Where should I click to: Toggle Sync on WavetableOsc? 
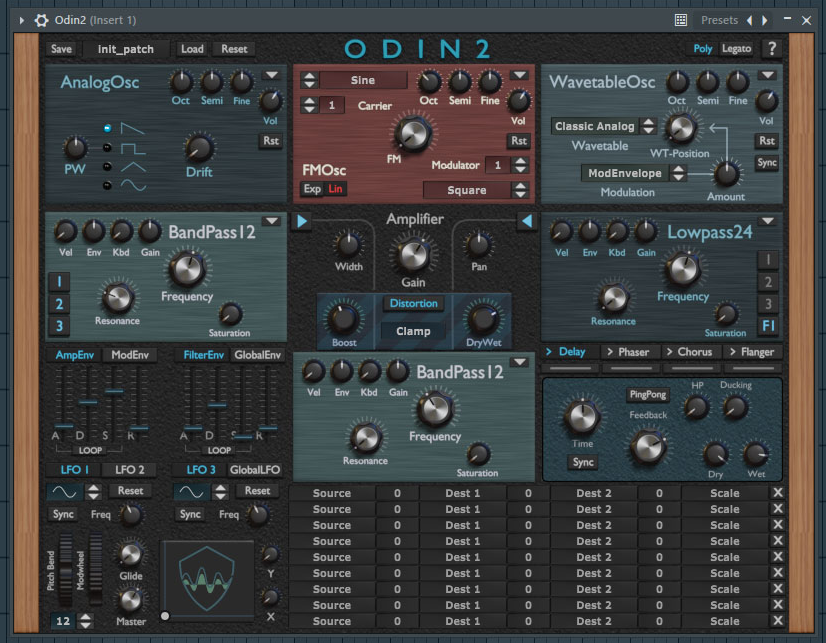(766, 163)
